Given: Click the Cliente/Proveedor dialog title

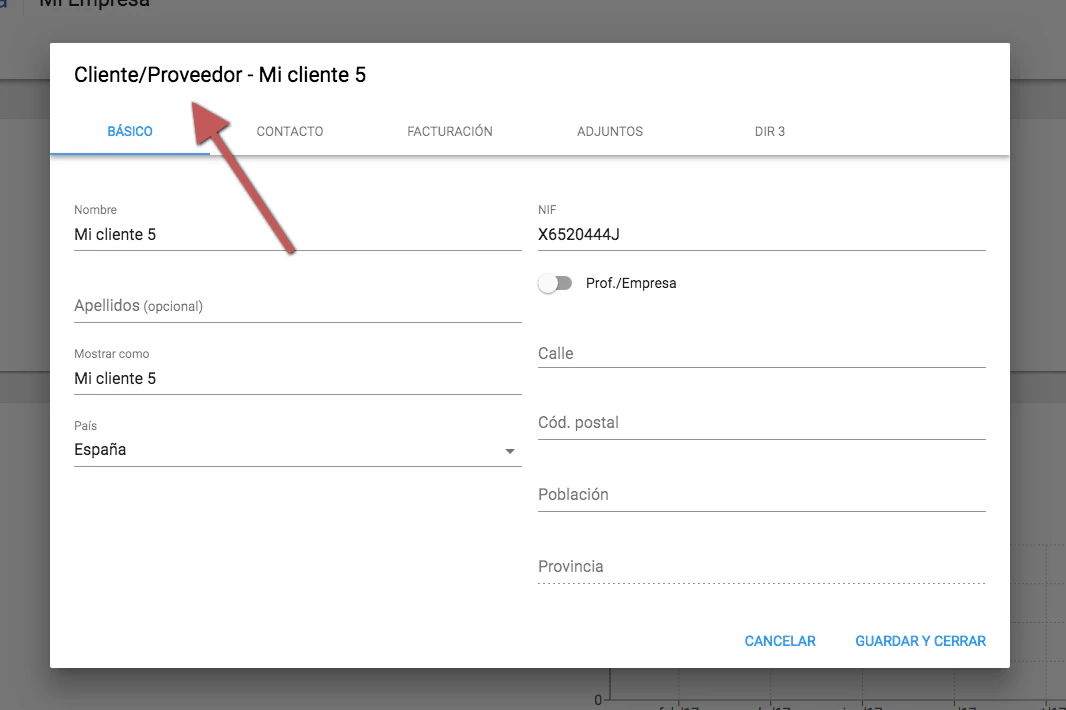Looking at the screenshot, I should pyautogui.click(x=220, y=75).
